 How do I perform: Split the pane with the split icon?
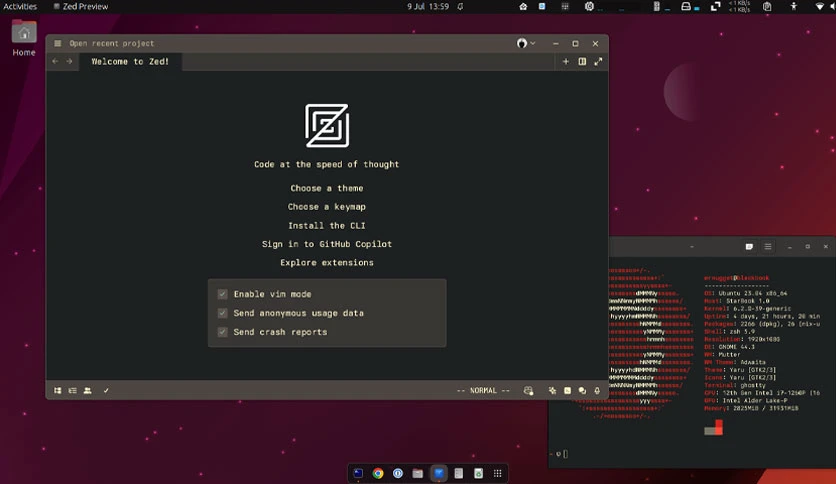(x=582, y=61)
